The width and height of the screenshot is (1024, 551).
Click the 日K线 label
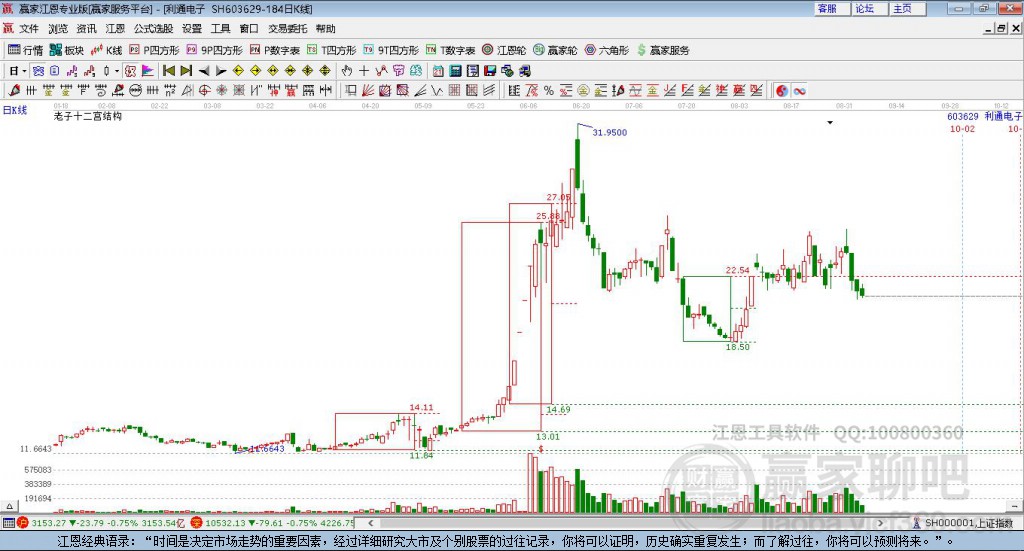[15, 110]
